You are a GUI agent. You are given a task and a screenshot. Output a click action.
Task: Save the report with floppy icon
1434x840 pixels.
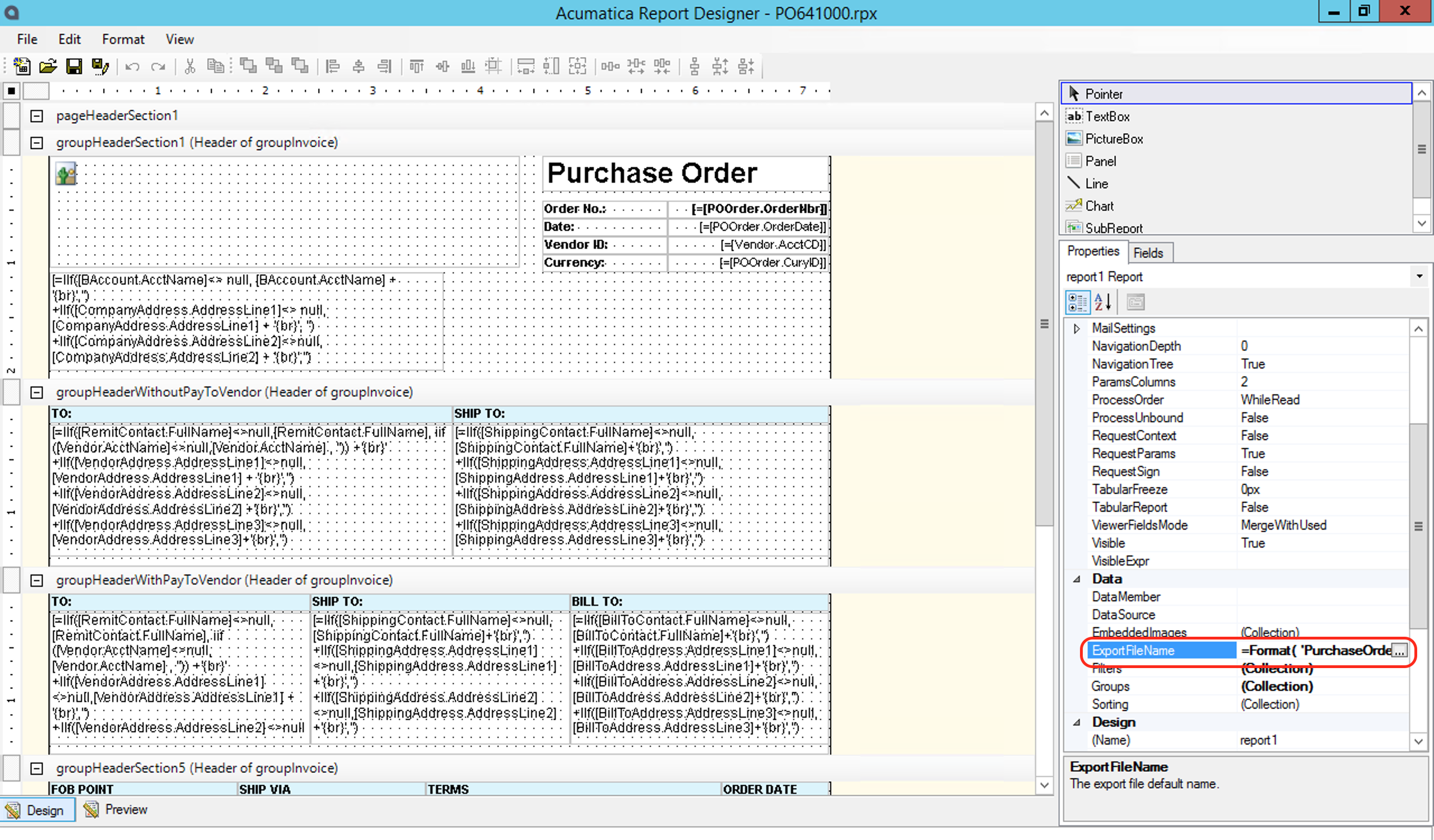(74, 67)
